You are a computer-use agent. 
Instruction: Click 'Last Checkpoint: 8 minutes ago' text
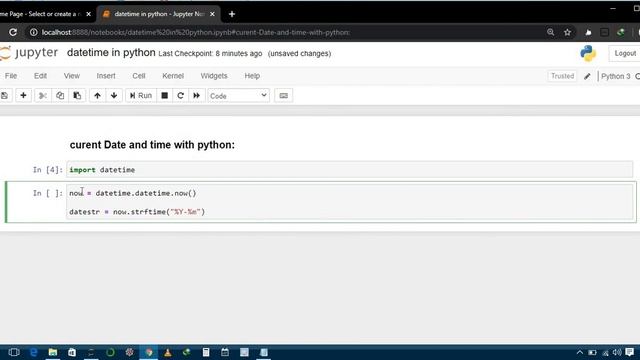coord(210,53)
